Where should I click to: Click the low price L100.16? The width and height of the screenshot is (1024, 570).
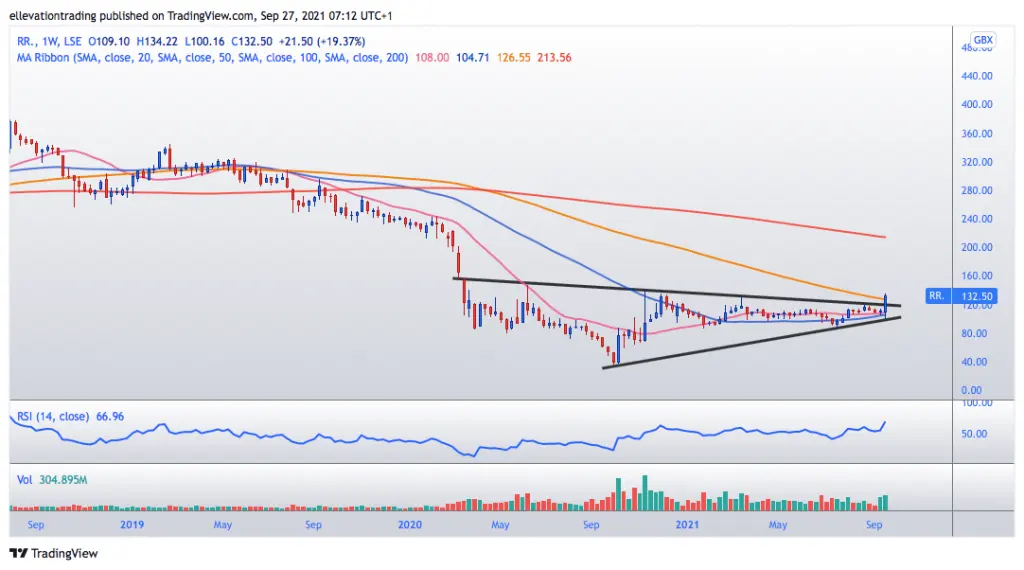point(204,41)
